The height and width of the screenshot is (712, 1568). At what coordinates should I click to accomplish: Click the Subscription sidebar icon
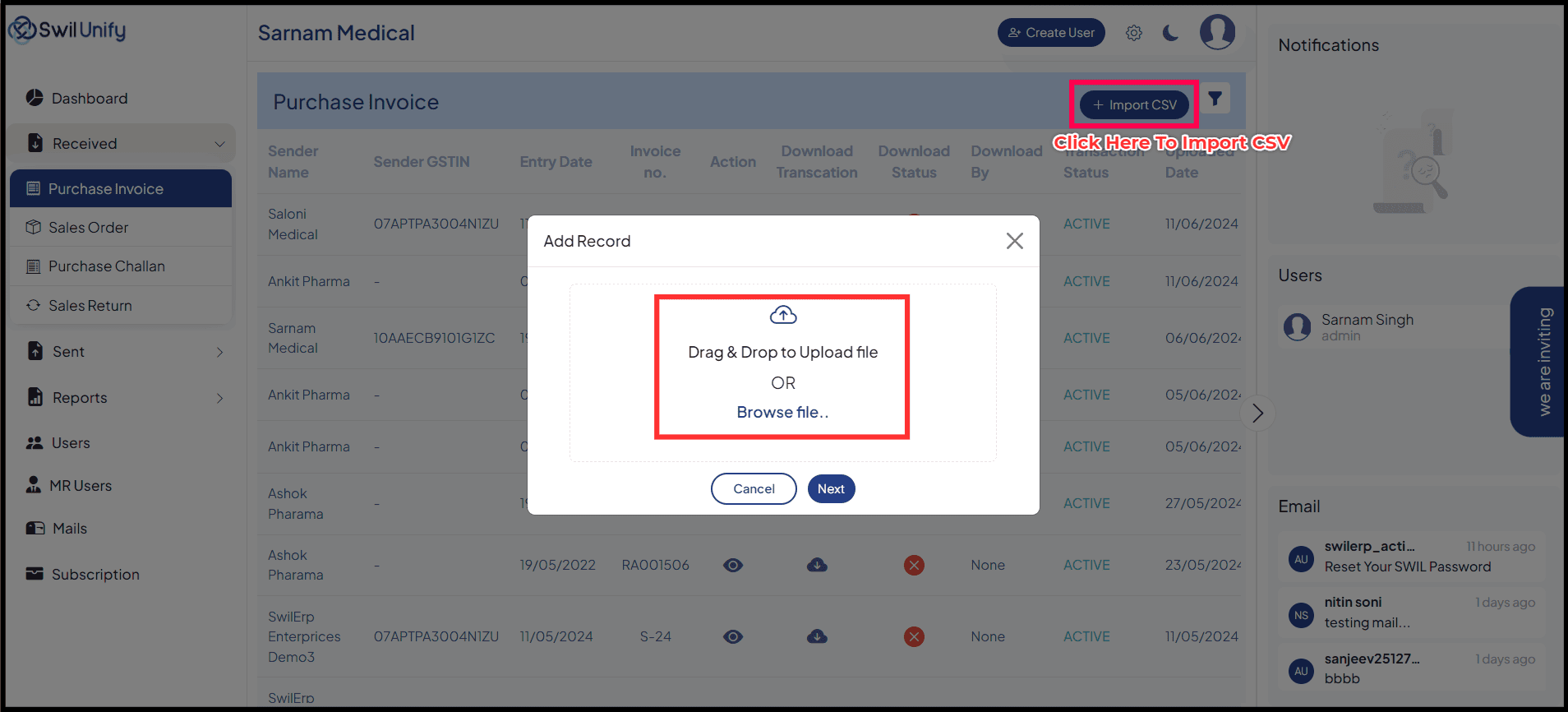click(x=35, y=573)
